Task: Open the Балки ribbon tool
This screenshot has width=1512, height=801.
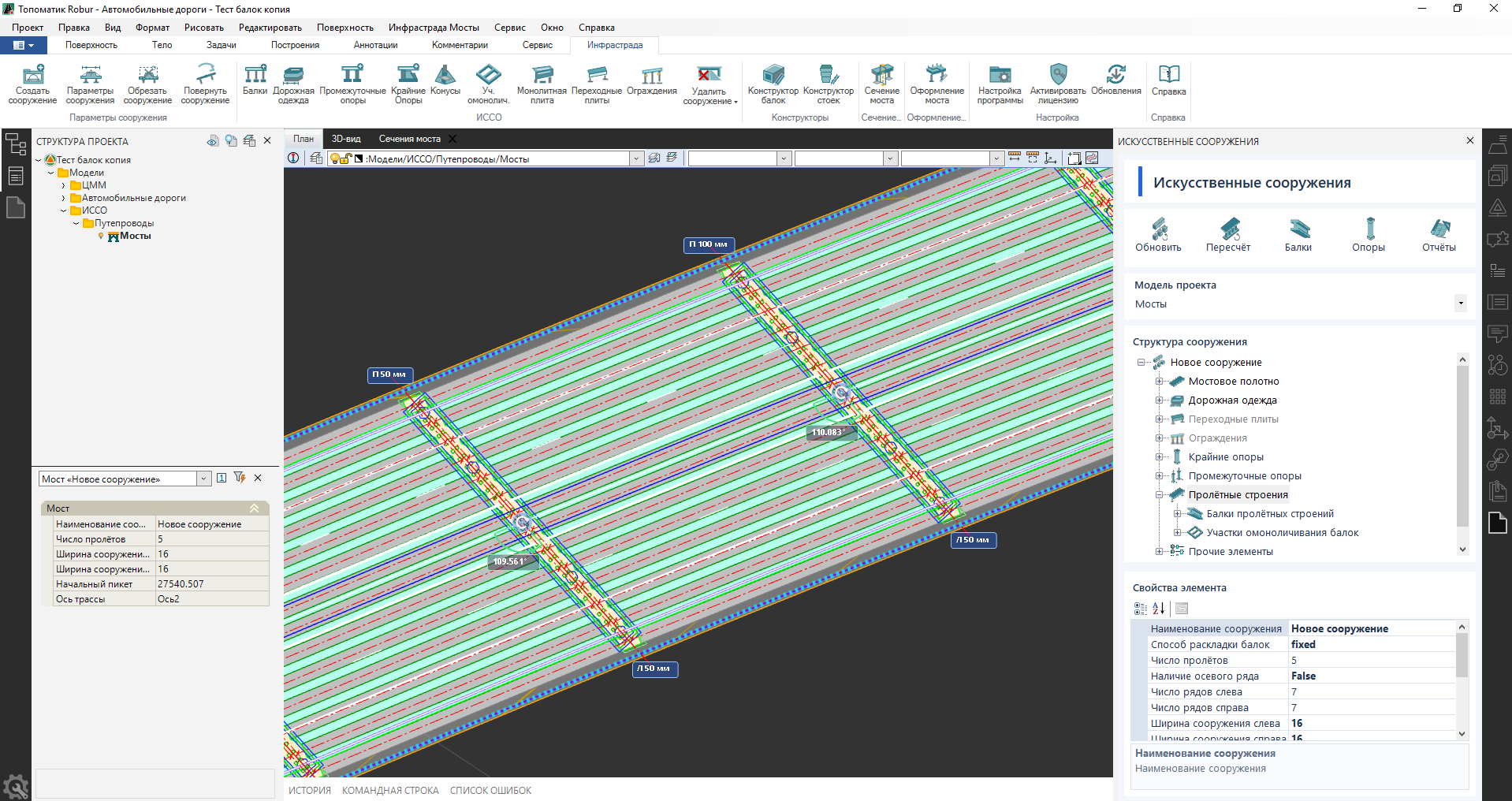Action: pyautogui.click(x=255, y=80)
